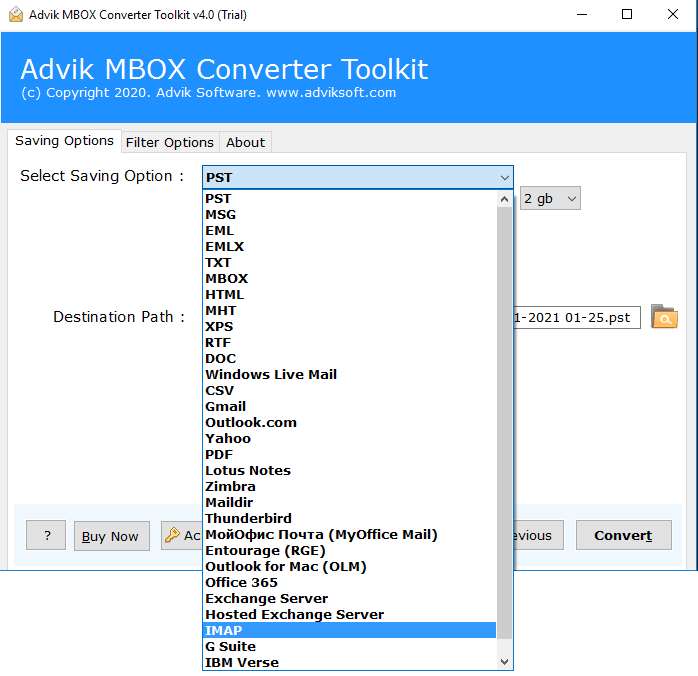Click the scroll up arrow in the list

tap(504, 199)
